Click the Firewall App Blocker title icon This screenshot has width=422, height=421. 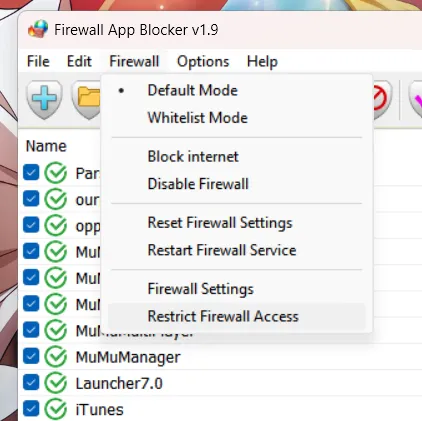38,29
